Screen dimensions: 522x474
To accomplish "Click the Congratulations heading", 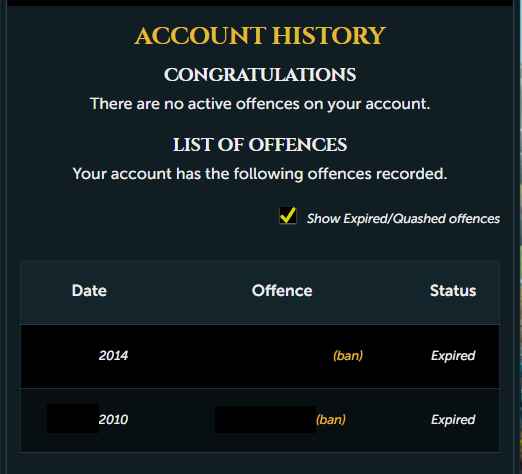I will [260, 75].
